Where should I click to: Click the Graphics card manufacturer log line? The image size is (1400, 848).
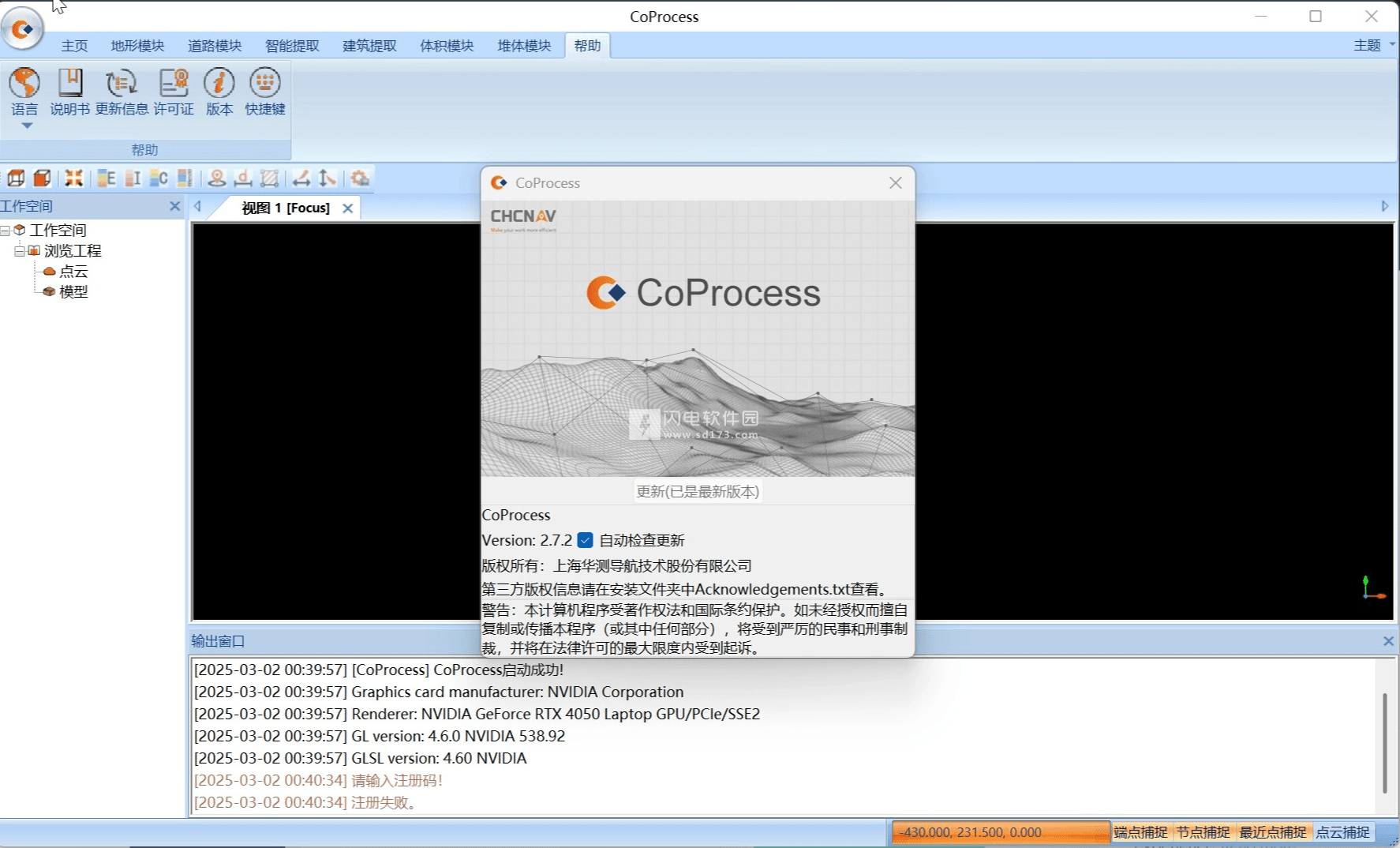(439, 692)
